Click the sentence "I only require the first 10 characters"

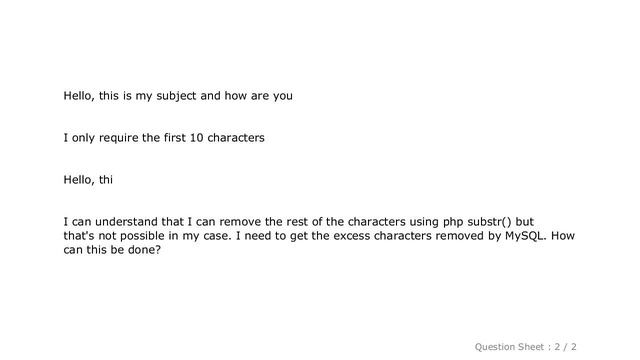pos(164,138)
